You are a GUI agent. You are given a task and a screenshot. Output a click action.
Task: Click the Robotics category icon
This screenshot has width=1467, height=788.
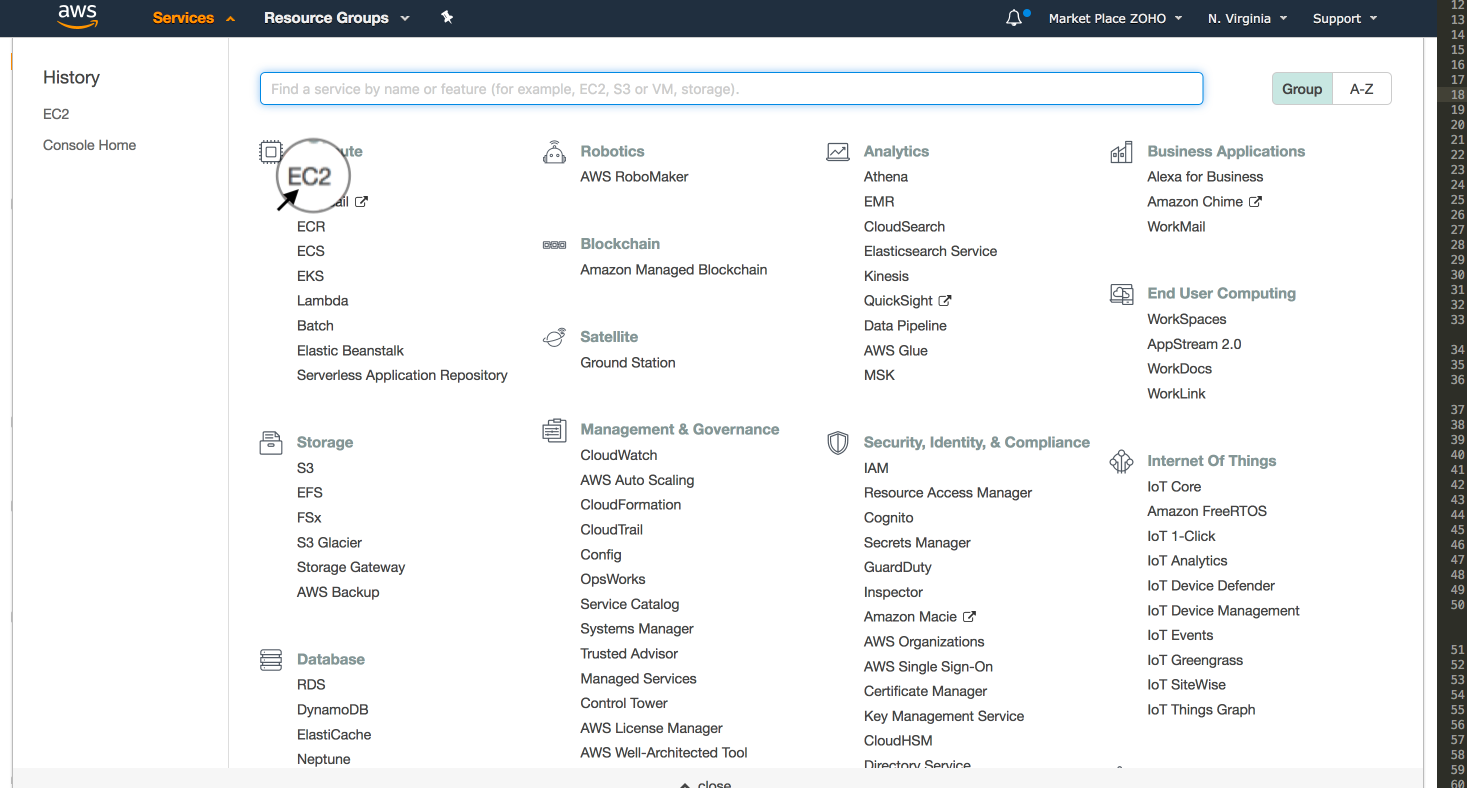click(x=554, y=152)
